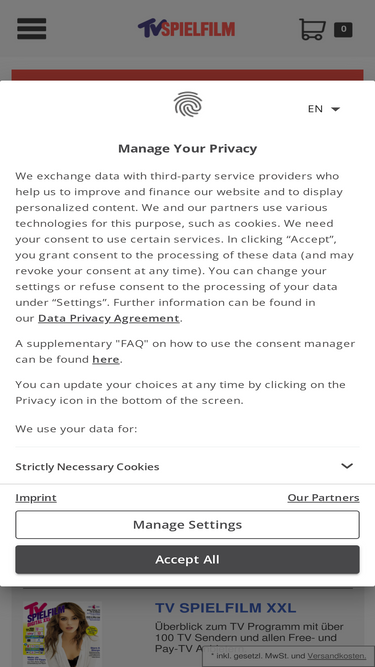Follow the FAQ "here" link

[x=105, y=359]
